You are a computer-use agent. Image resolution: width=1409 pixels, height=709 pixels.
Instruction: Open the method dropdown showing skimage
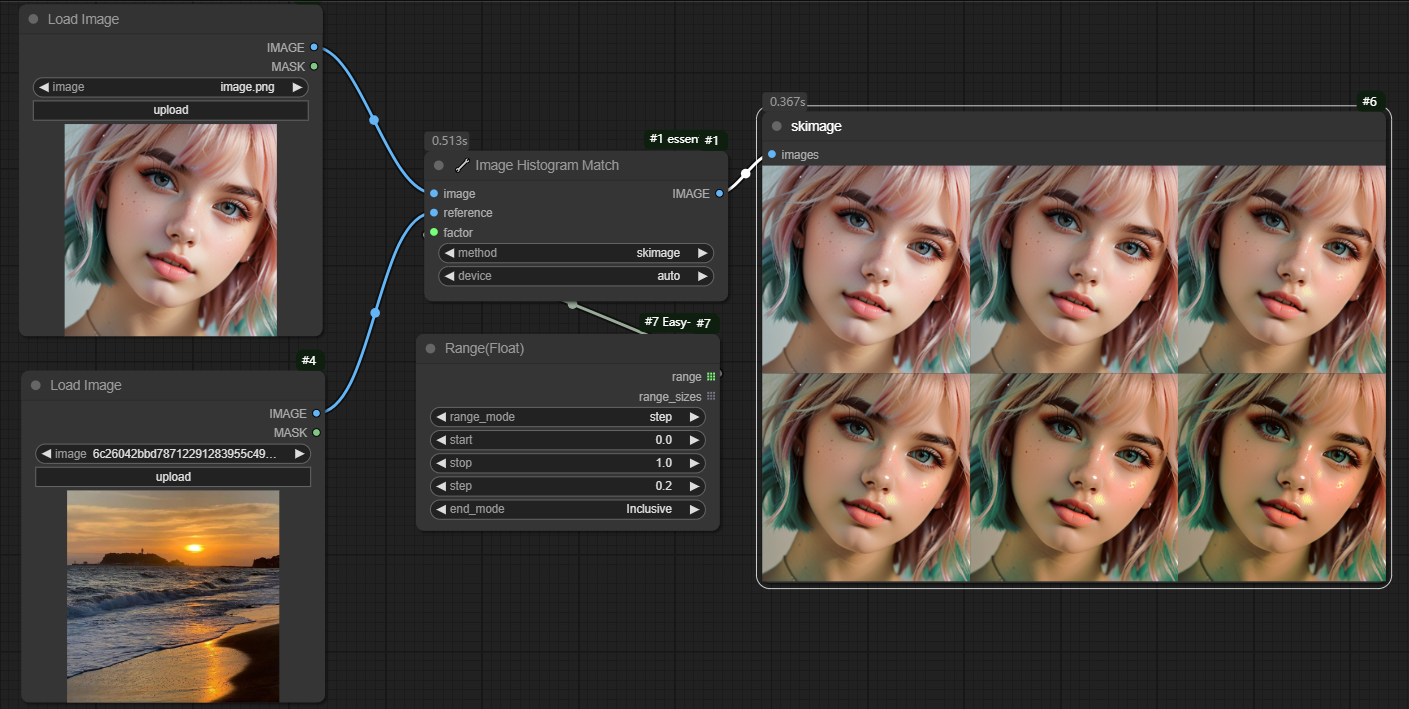[x=576, y=253]
